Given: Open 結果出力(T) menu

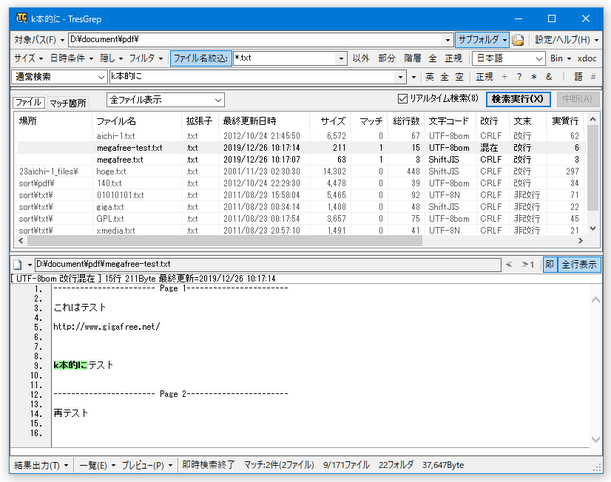Looking at the screenshot, I should pos(41,465).
